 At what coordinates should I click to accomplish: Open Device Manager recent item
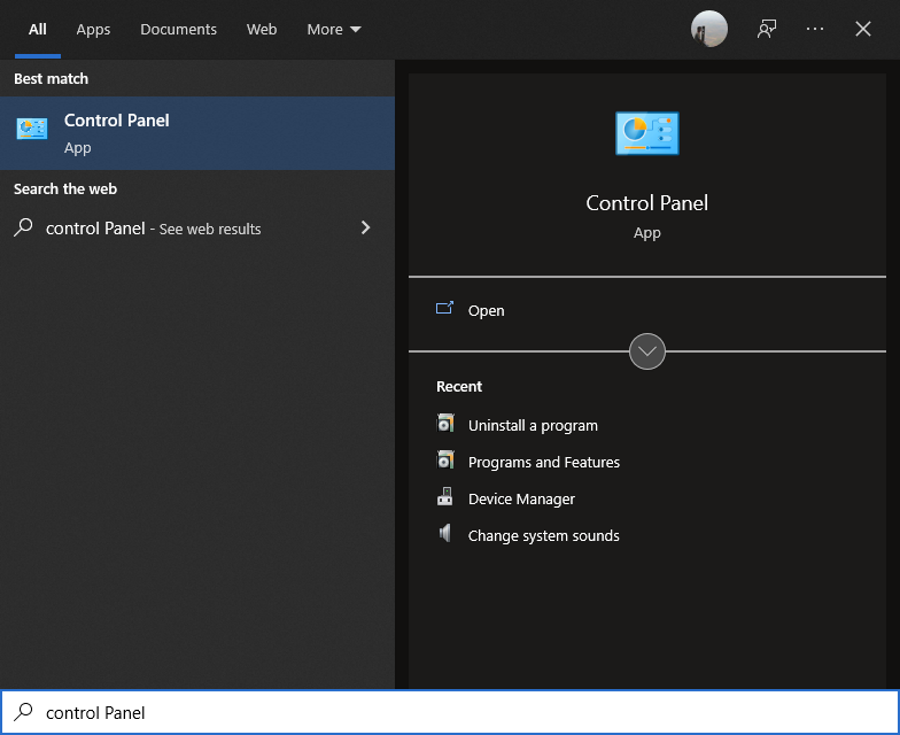[x=521, y=499]
